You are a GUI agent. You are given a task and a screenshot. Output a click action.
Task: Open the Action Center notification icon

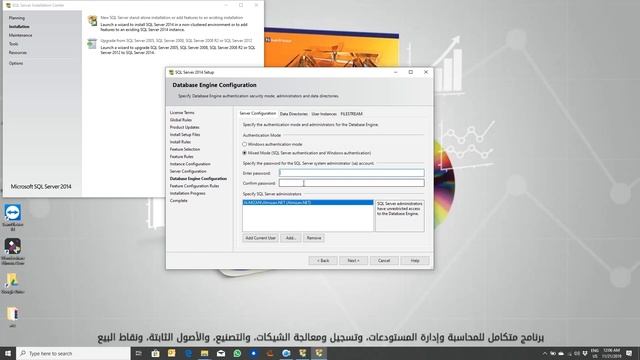tap(629, 353)
